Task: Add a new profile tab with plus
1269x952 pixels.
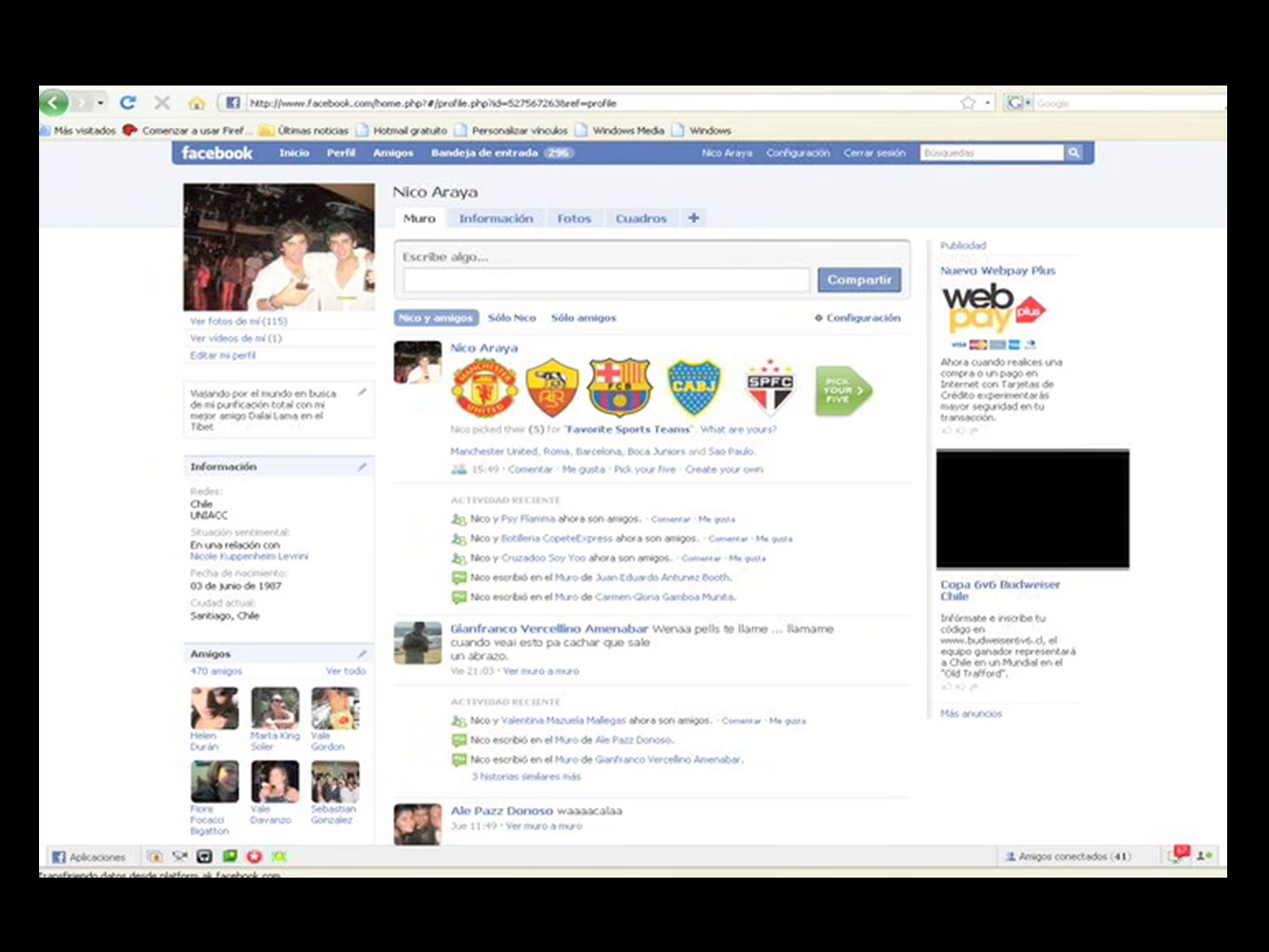Action: tap(694, 218)
